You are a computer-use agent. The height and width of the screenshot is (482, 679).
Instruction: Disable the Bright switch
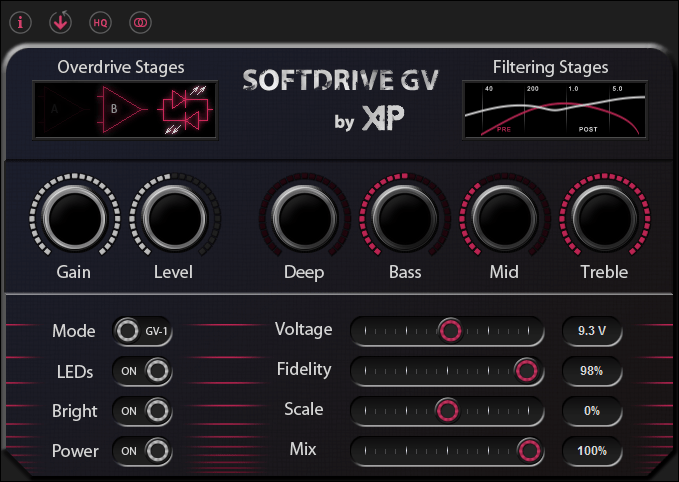pos(142,411)
